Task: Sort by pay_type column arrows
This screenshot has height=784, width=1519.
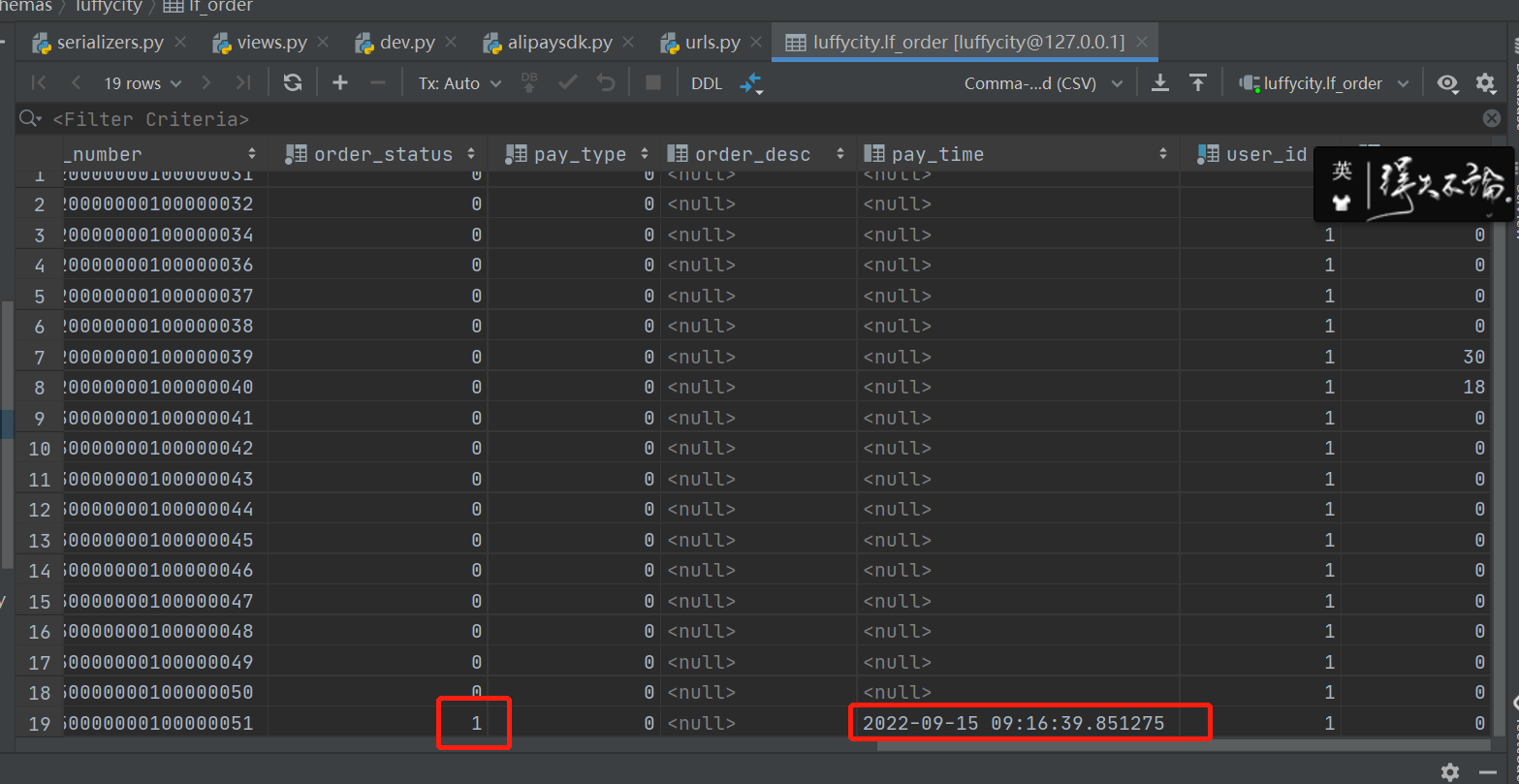Action: (x=645, y=154)
